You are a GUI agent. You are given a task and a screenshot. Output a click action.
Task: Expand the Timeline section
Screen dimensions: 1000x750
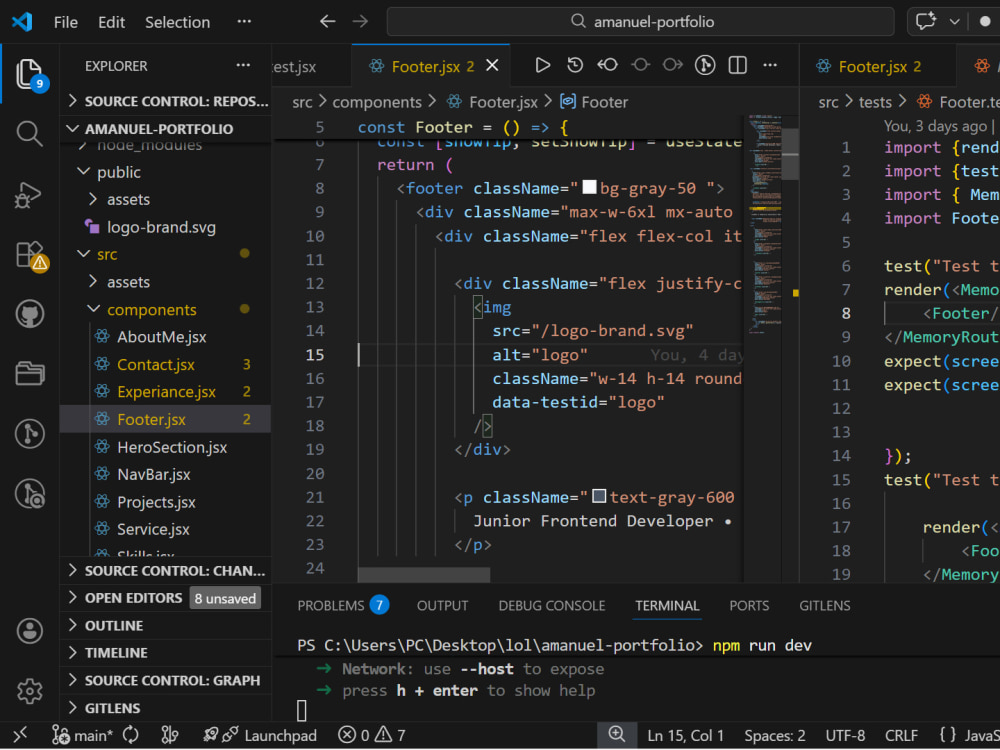(x=166, y=653)
